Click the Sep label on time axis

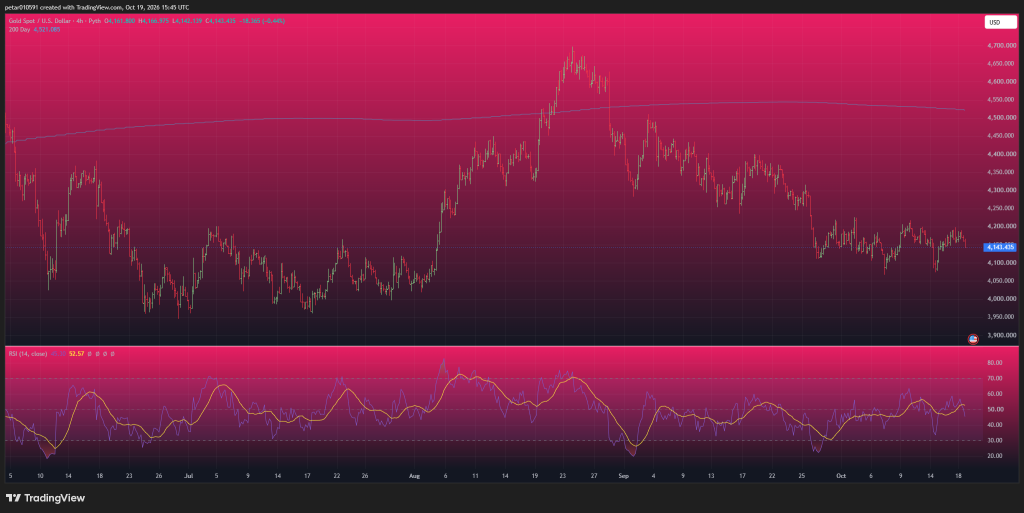click(624, 476)
